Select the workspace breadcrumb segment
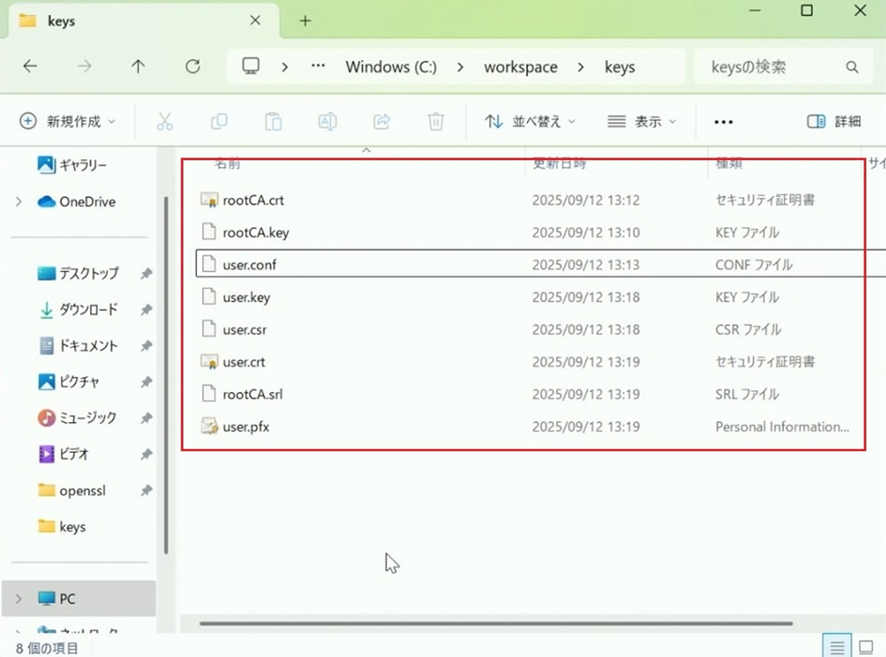Screen dimensions: 886x657 pos(520,67)
